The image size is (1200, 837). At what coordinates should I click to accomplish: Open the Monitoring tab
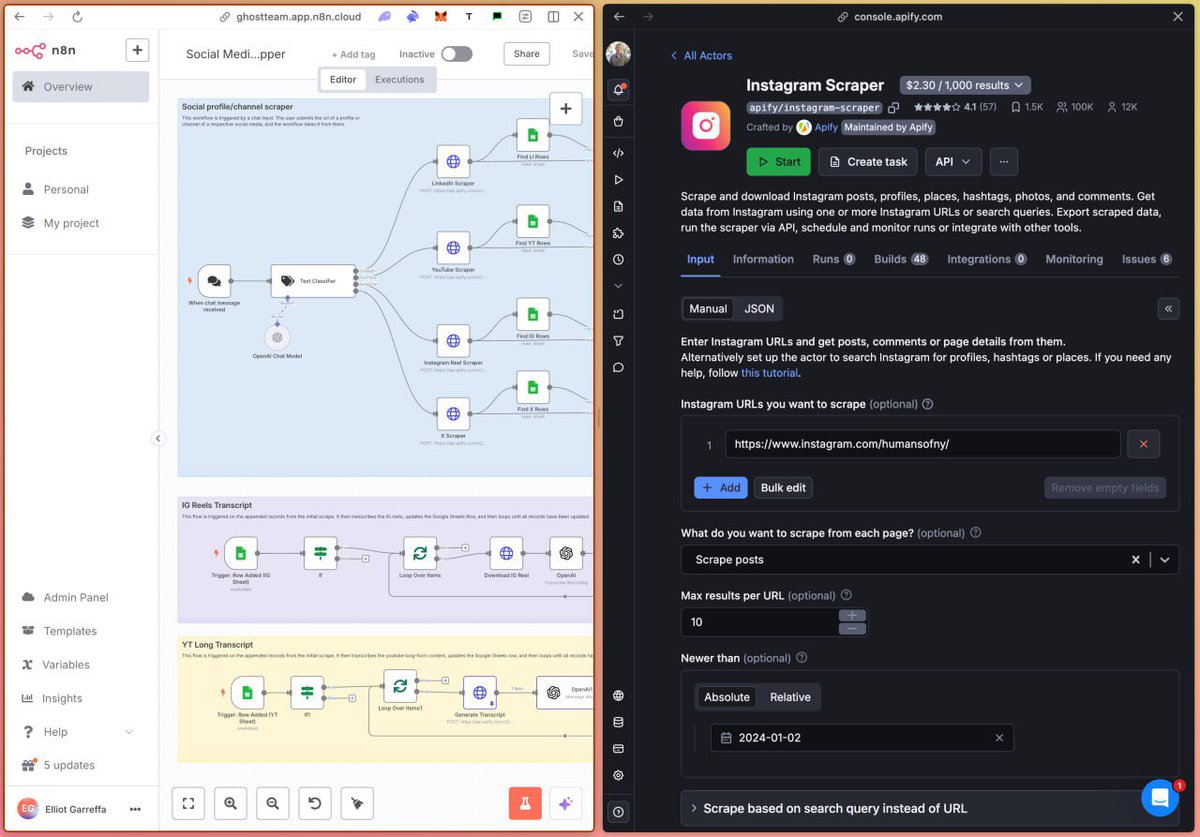pyautogui.click(x=1074, y=259)
